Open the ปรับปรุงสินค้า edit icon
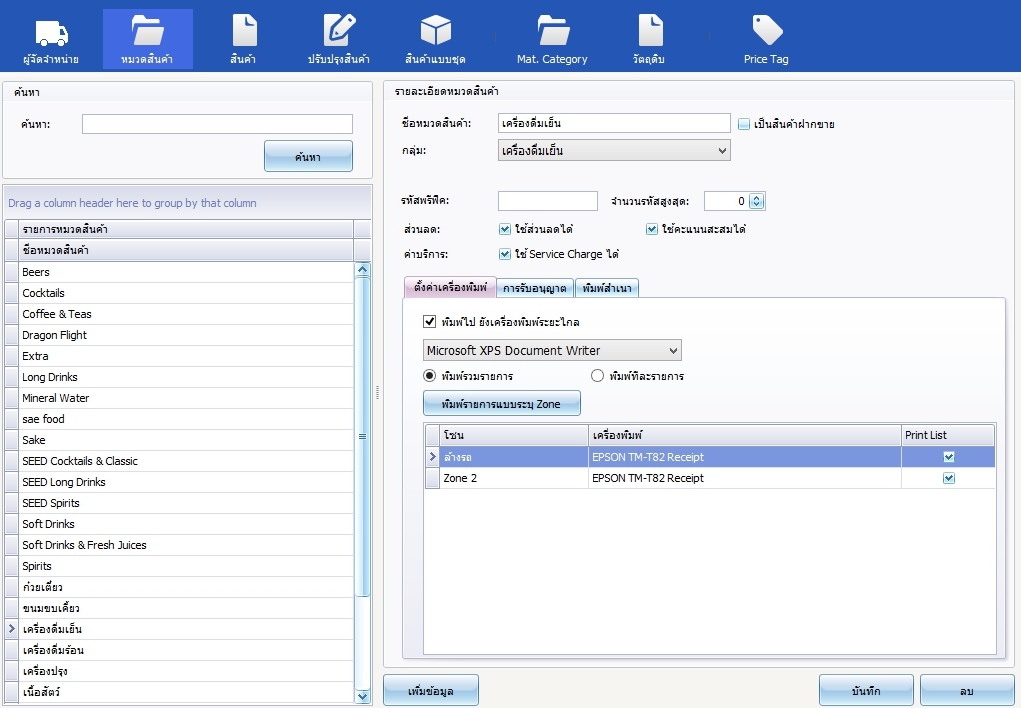This screenshot has width=1021, height=708. click(339, 33)
